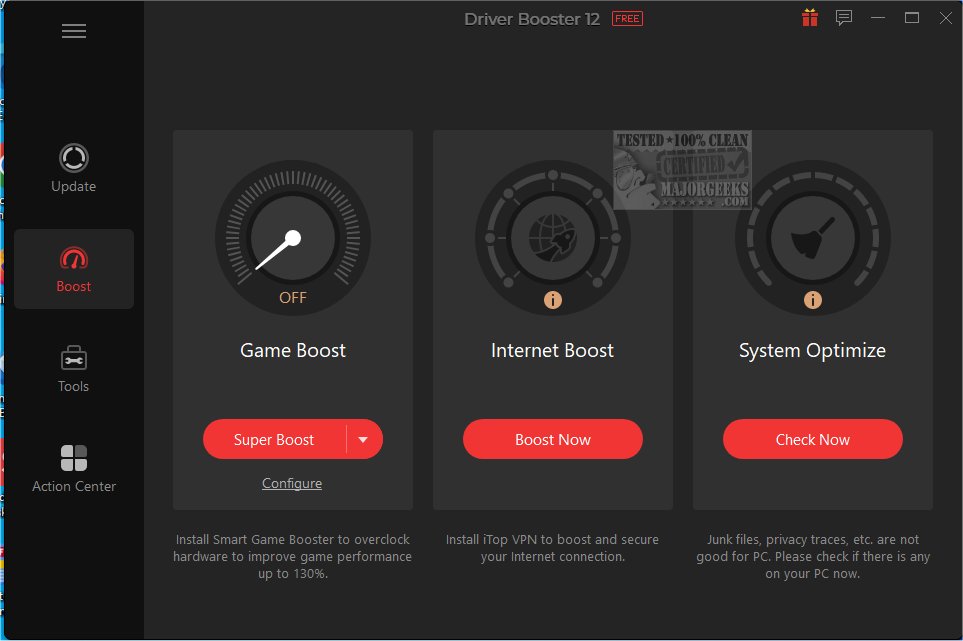The width and height of the screenshot is (963, 641).
Task: Open the feedback speech bubble icon
Action: click(x=844, y=18)
